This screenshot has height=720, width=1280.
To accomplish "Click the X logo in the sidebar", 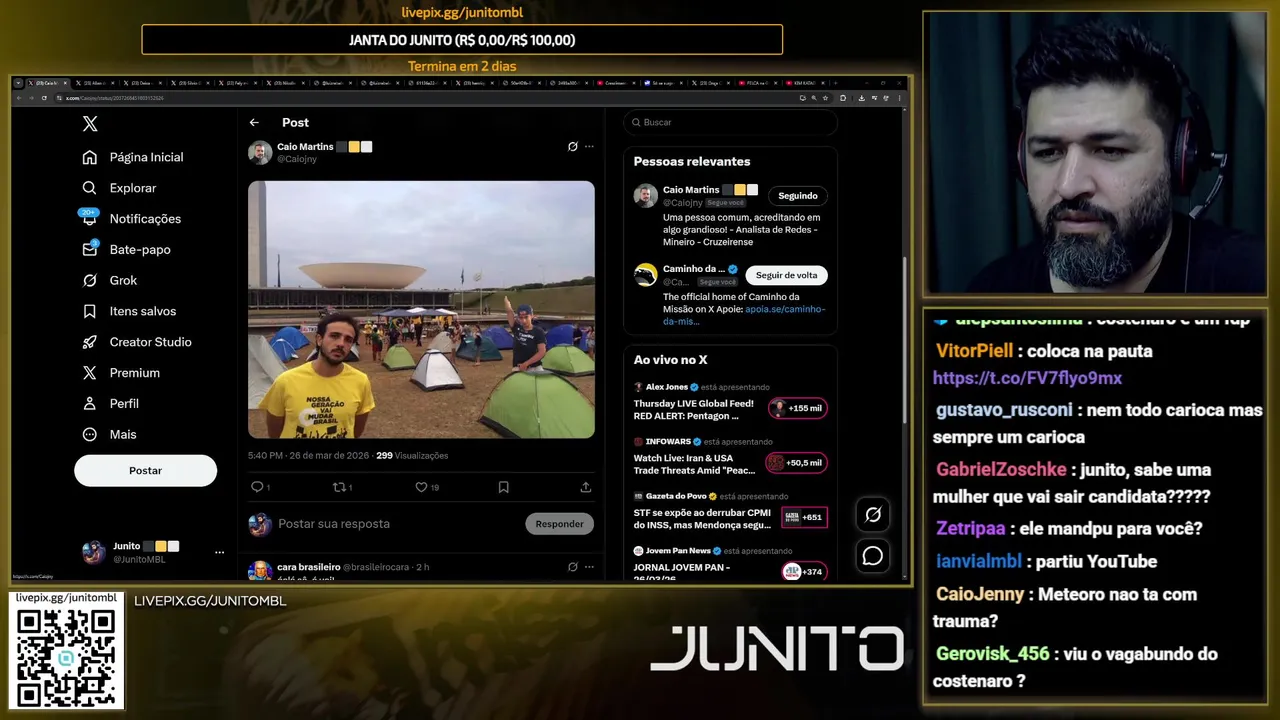I will (x=90, y=124).
